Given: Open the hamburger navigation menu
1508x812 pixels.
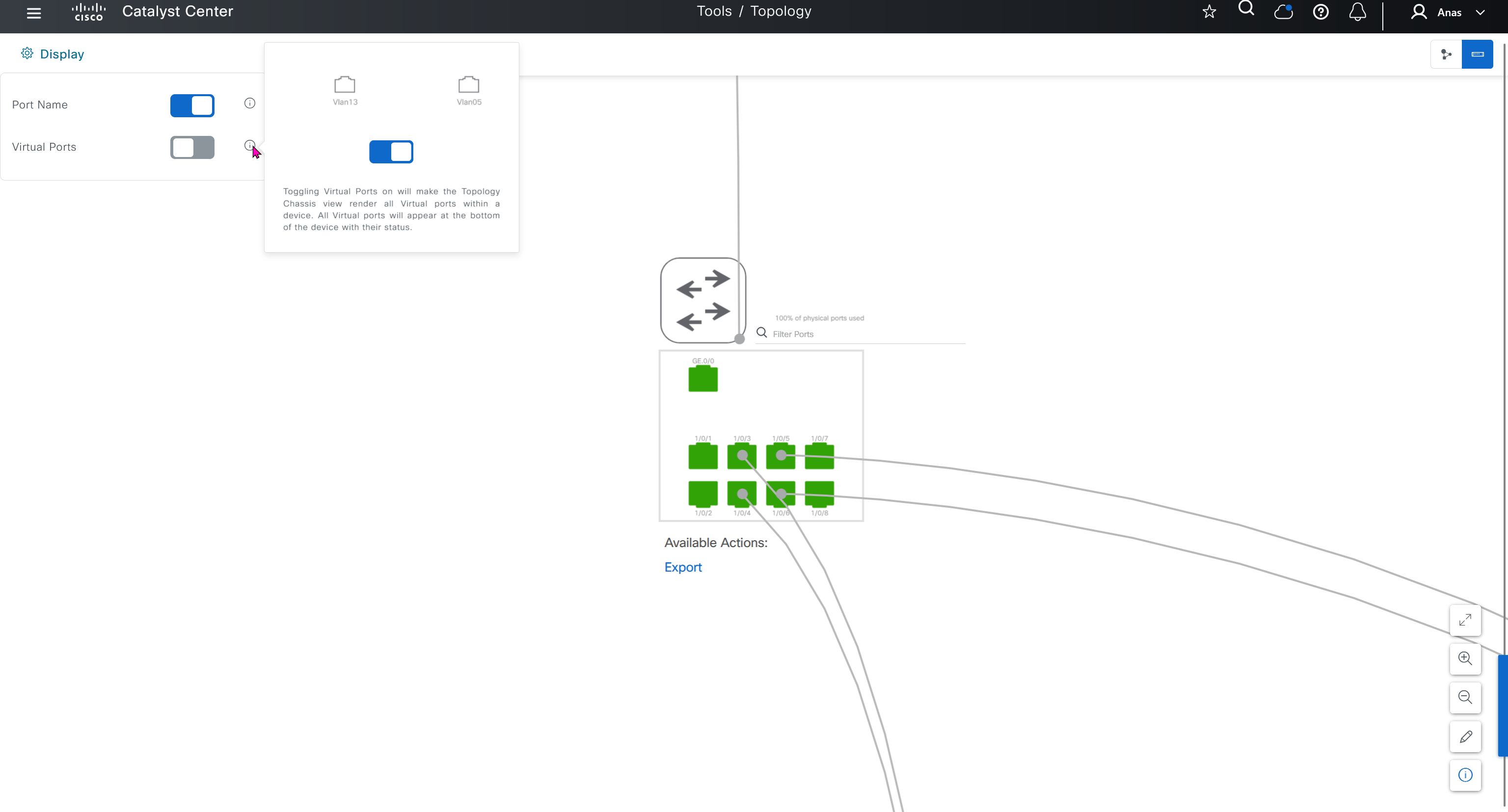Looking at the screenshot, I should (34, 13).
